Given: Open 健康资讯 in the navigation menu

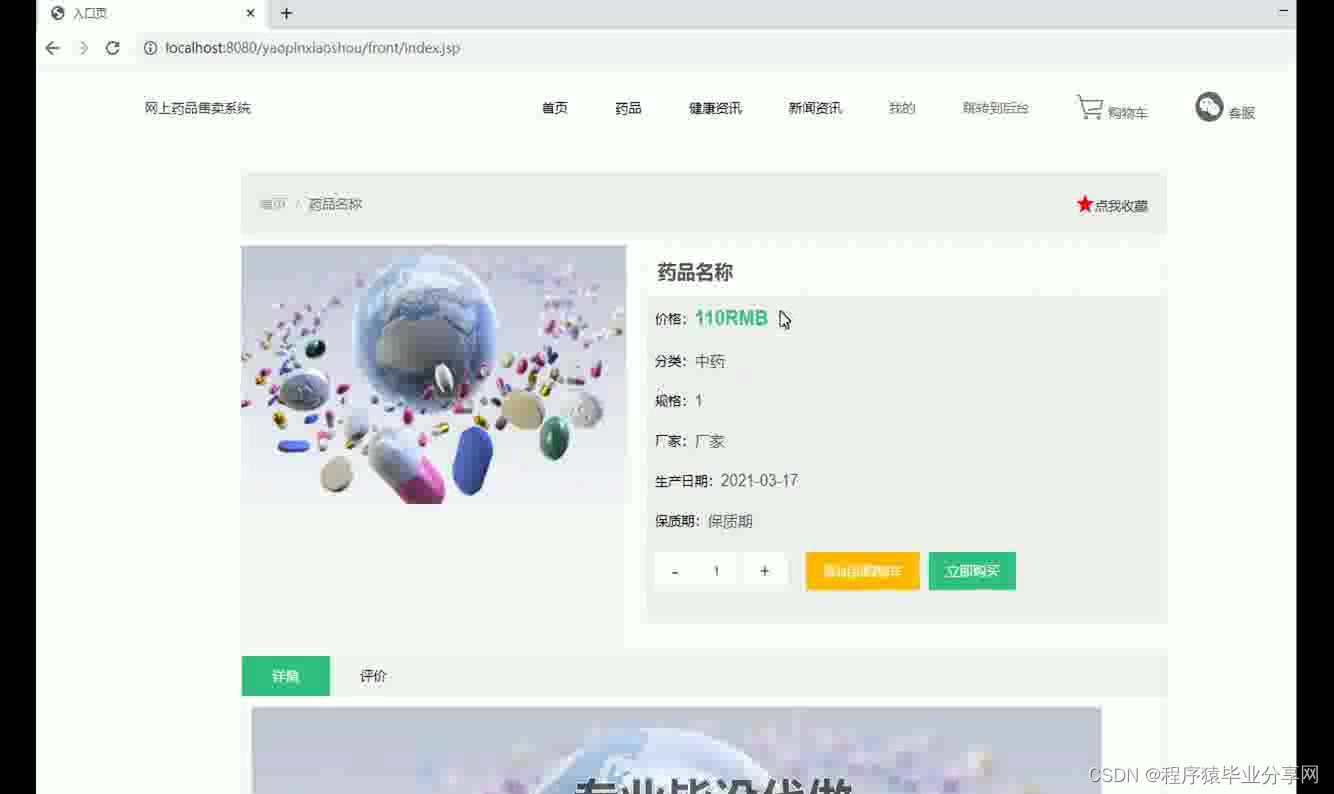Looking at the screenshot, I should coord(715,108).
